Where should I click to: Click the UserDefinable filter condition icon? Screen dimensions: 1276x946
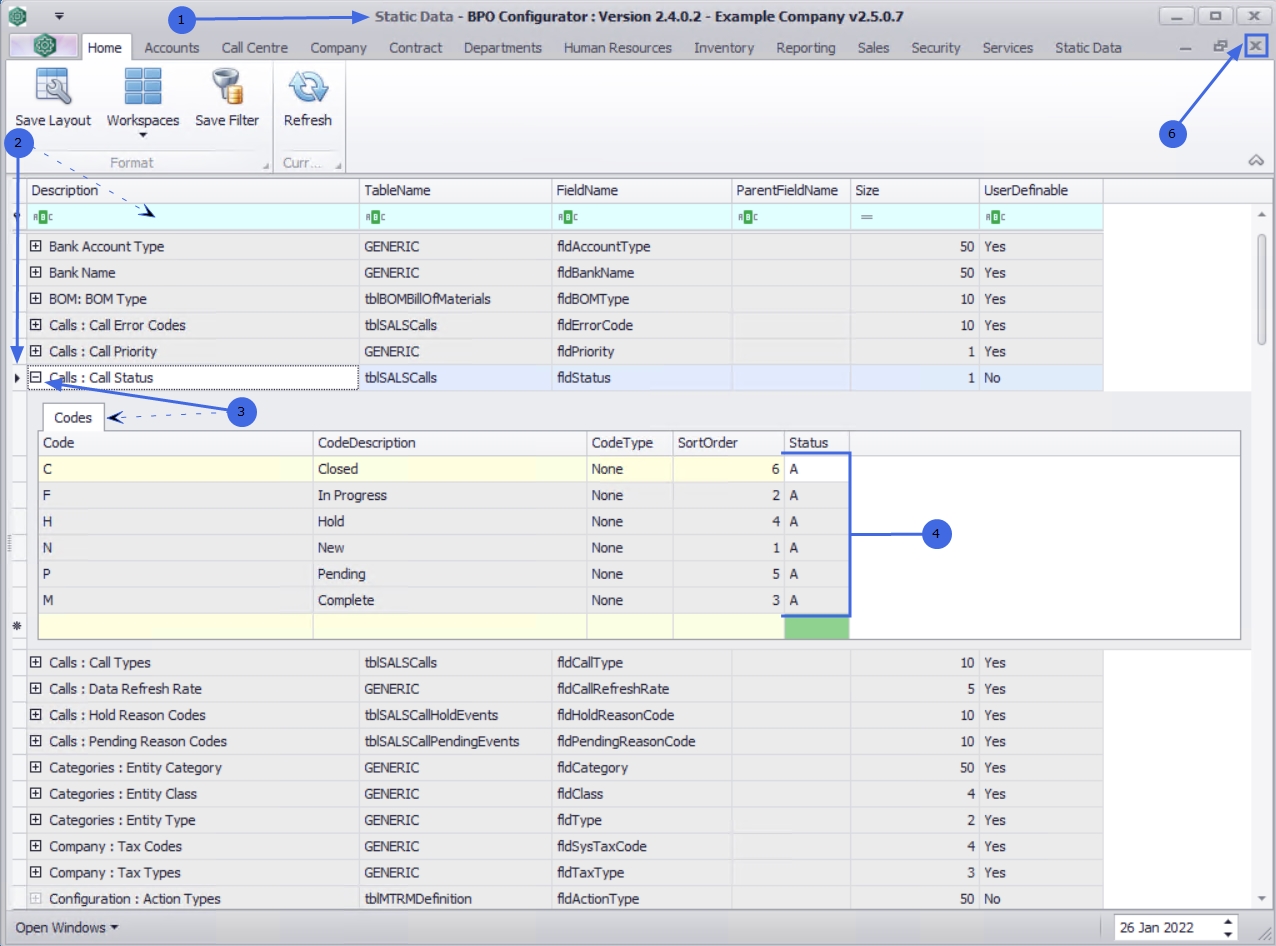click(x=995, y=217)
